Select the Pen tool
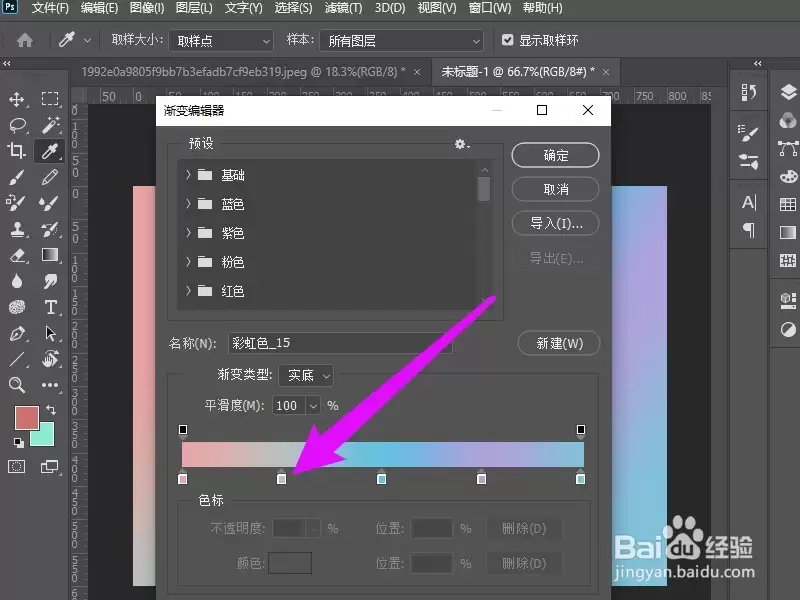Image resolution: width=800 pixels, height=600 pixels. pos(17,334)
